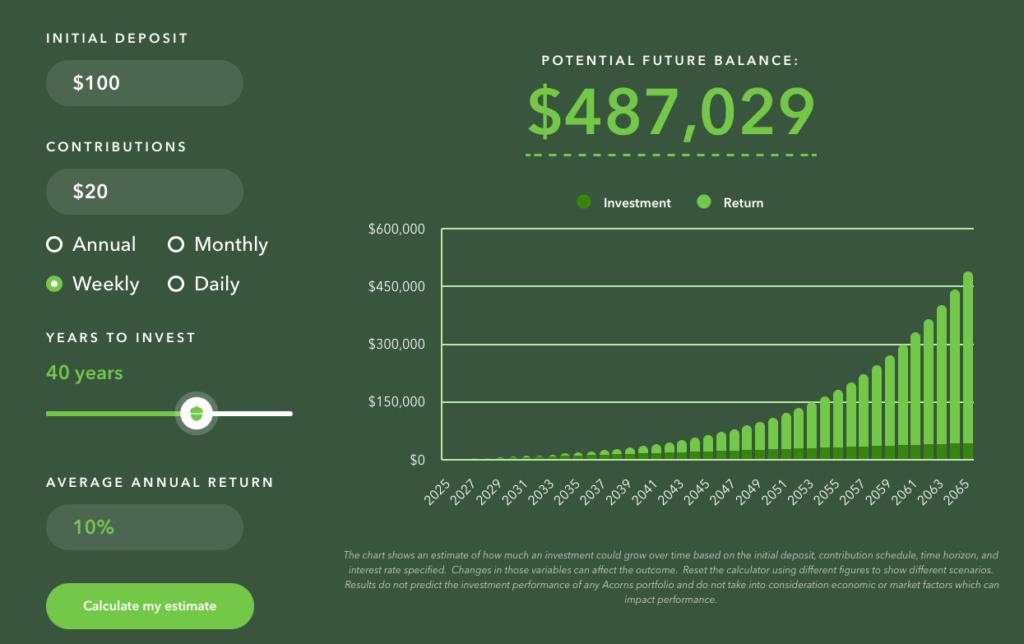The image size is (1024, 644).
Task: Click the acorn slider handle
Action: pos(196,412)
